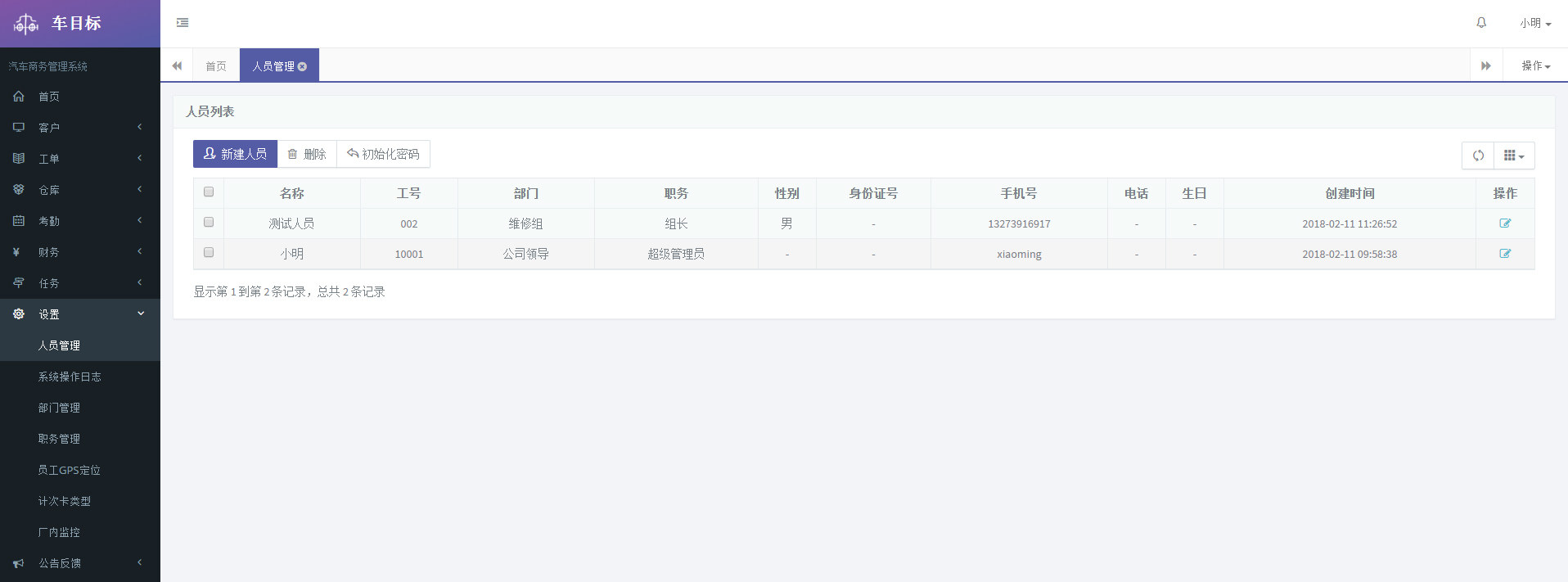1568x582 pixels.
Task: Click the phone number 13273916917 cell
Action: (x=1019, y=223)
